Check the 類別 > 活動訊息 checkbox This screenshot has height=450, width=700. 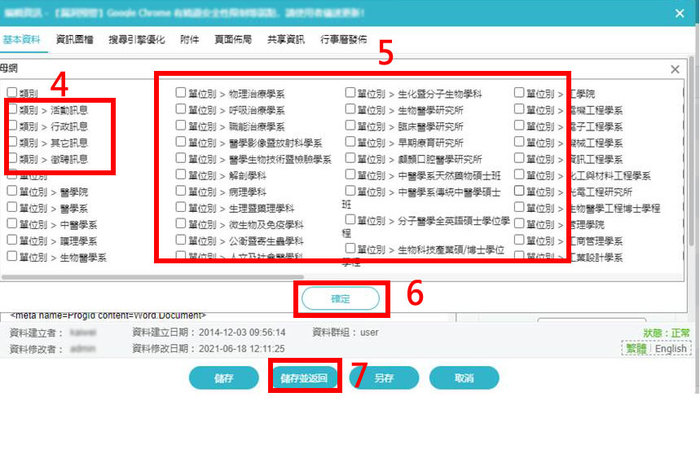click(11, 110)
